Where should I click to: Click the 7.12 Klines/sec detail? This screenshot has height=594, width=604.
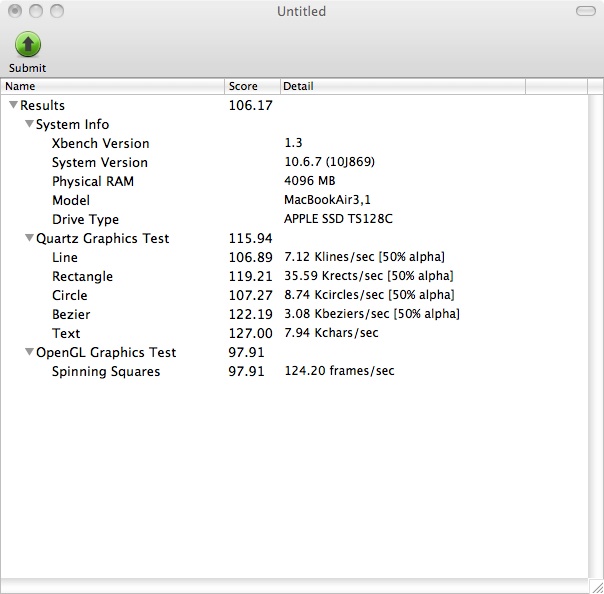[364, 257]
